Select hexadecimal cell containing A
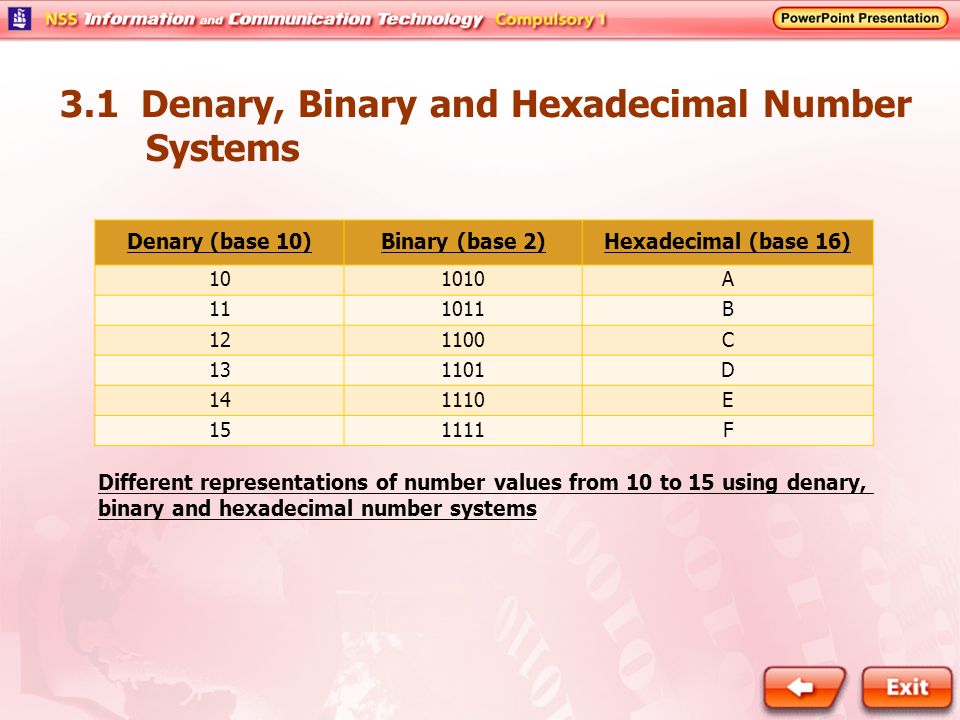This screenshot has width=960, height=720. coord(727,280)
